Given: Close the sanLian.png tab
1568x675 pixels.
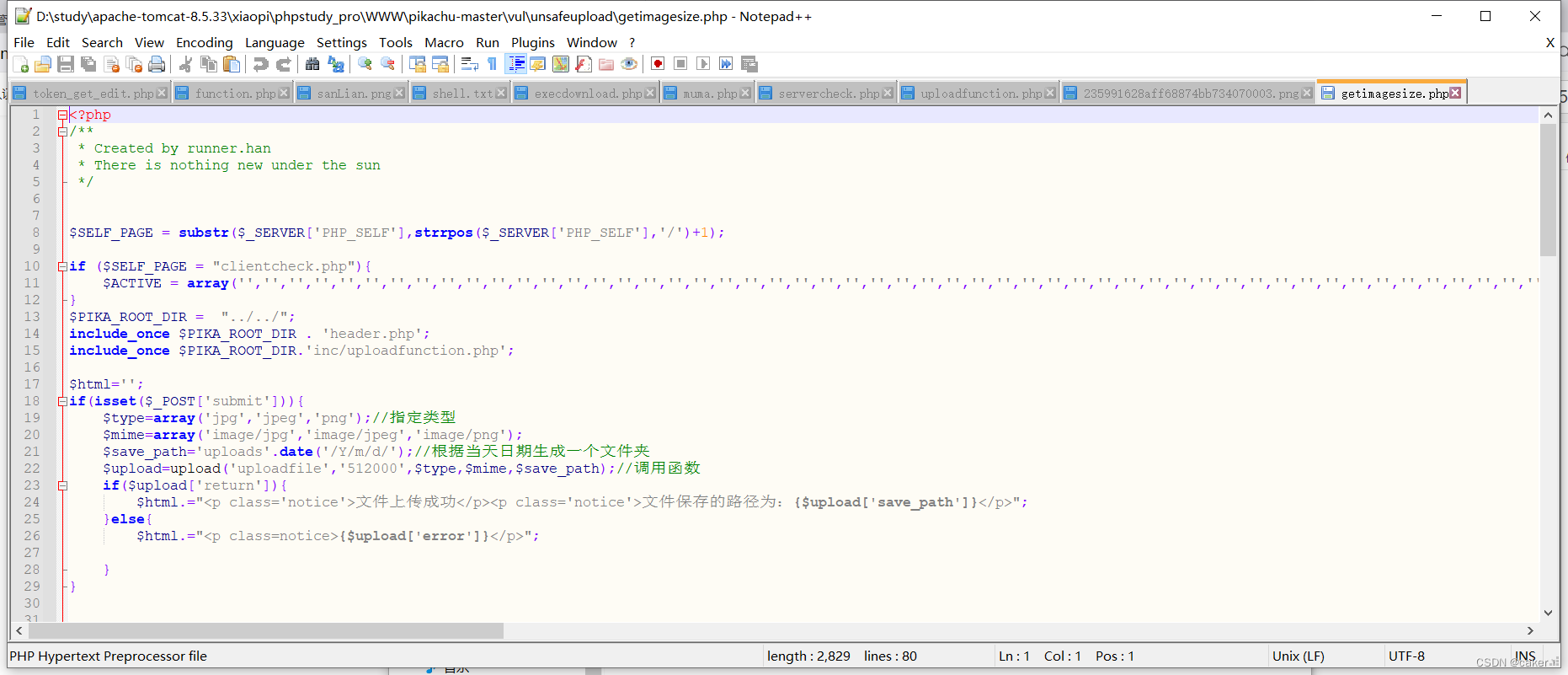Looking at the screenshot, I should tap(399, 93).
